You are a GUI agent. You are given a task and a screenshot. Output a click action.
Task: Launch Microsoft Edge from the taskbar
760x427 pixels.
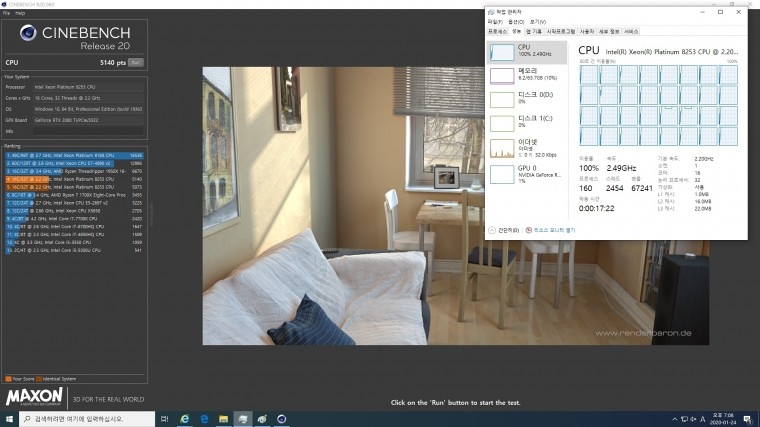204,419
